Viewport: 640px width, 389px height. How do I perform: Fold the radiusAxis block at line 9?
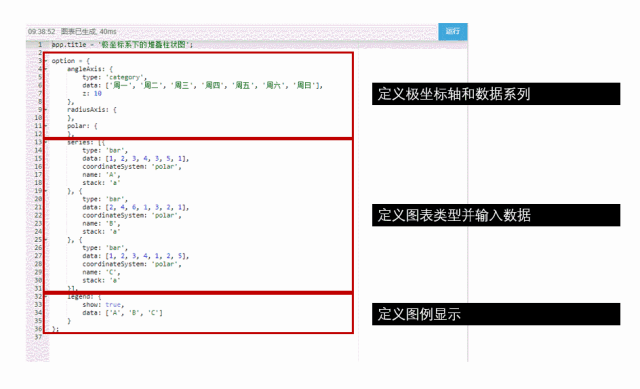pos(46,110)
